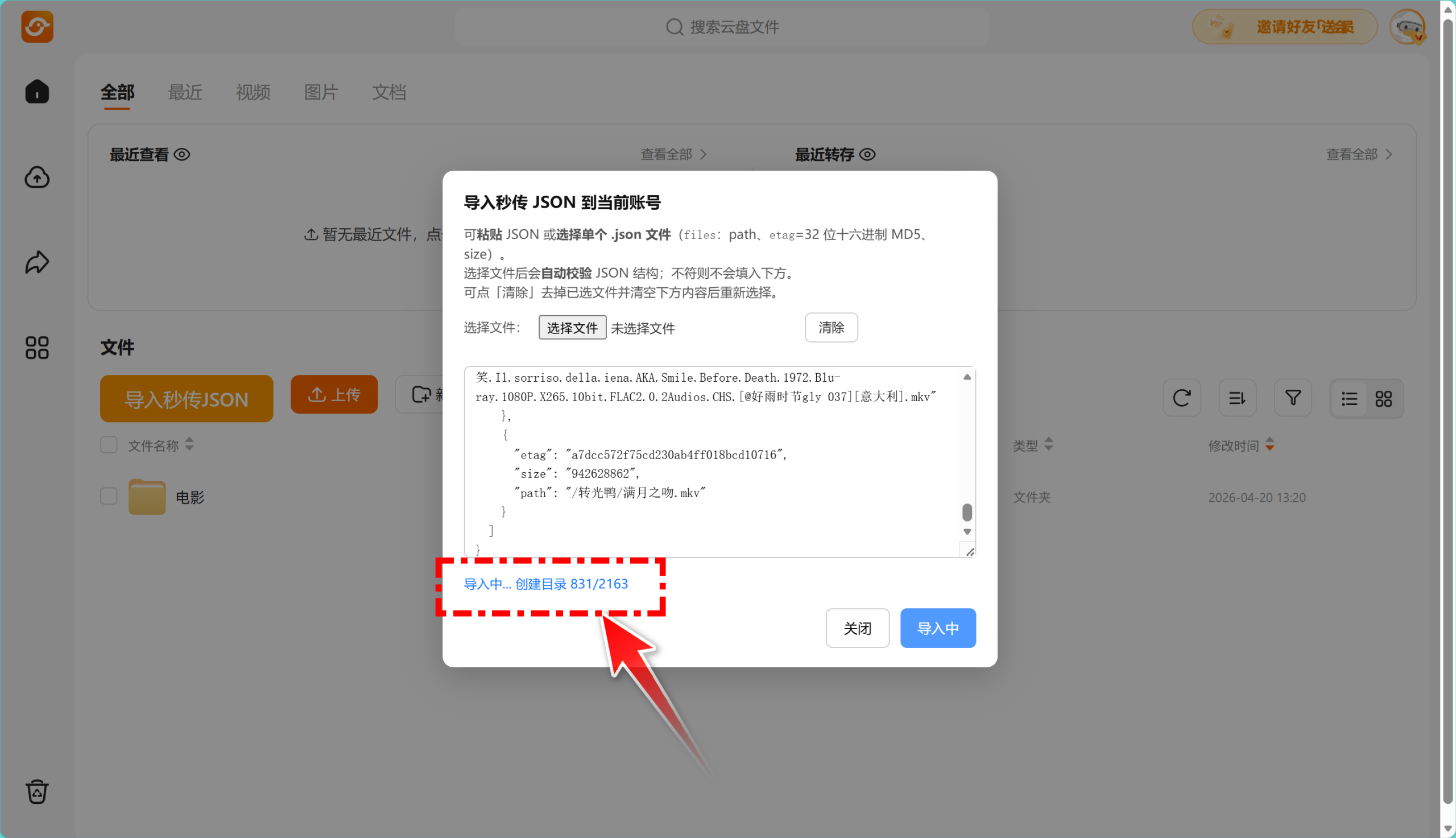The height and width of the screenshot is (838, 1456).
Task: Switch to list view layout icon
Action: click(1350, 399)
